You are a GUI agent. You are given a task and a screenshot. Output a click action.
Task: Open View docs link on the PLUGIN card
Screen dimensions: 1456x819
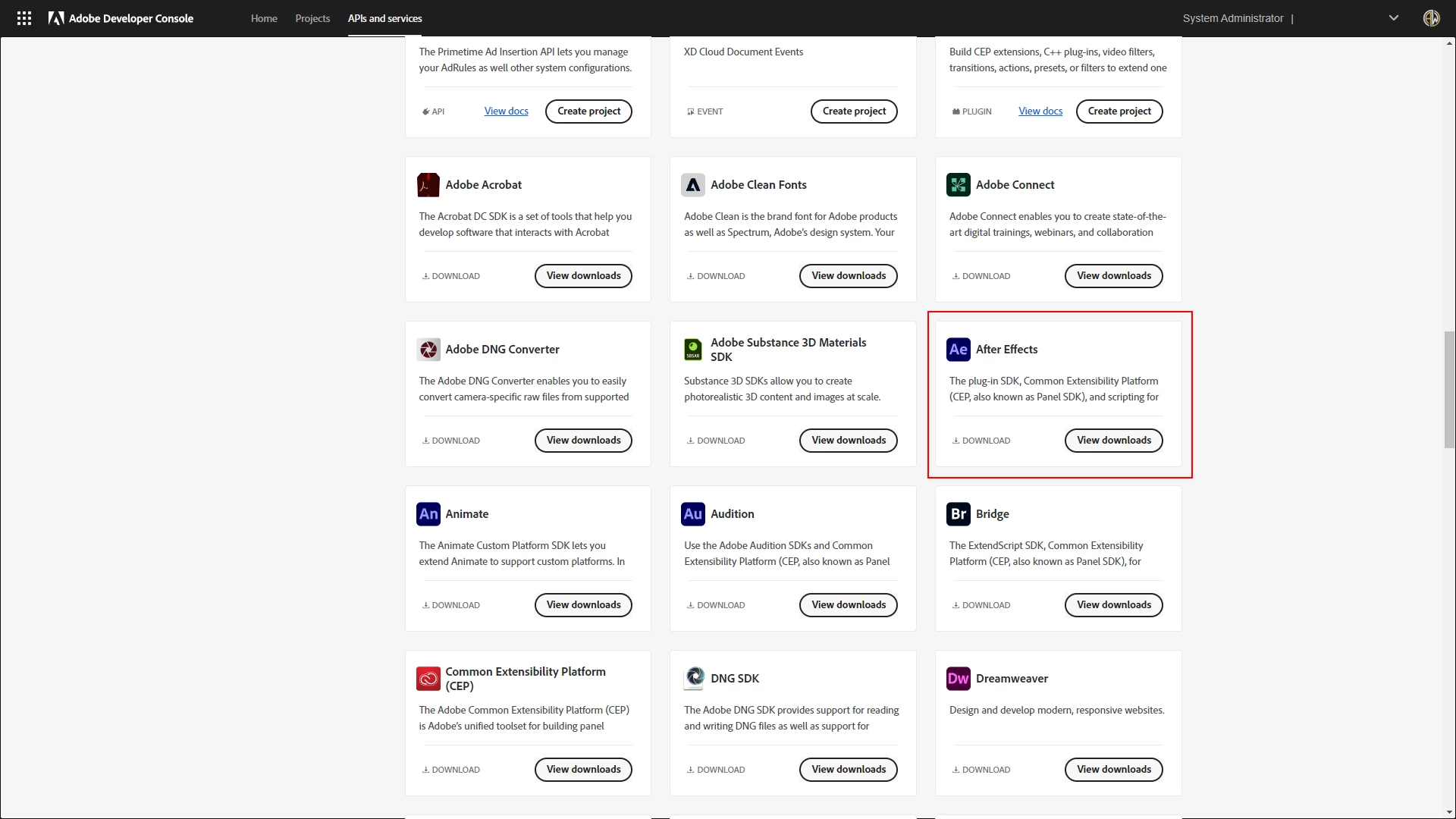[1040, 111]
